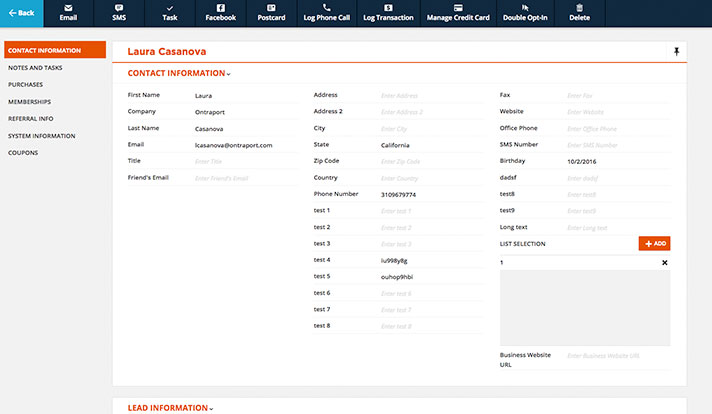The width and height of the screenshot is (712, 414).
Task: Click the test 3 field
Action: (432, 244)
